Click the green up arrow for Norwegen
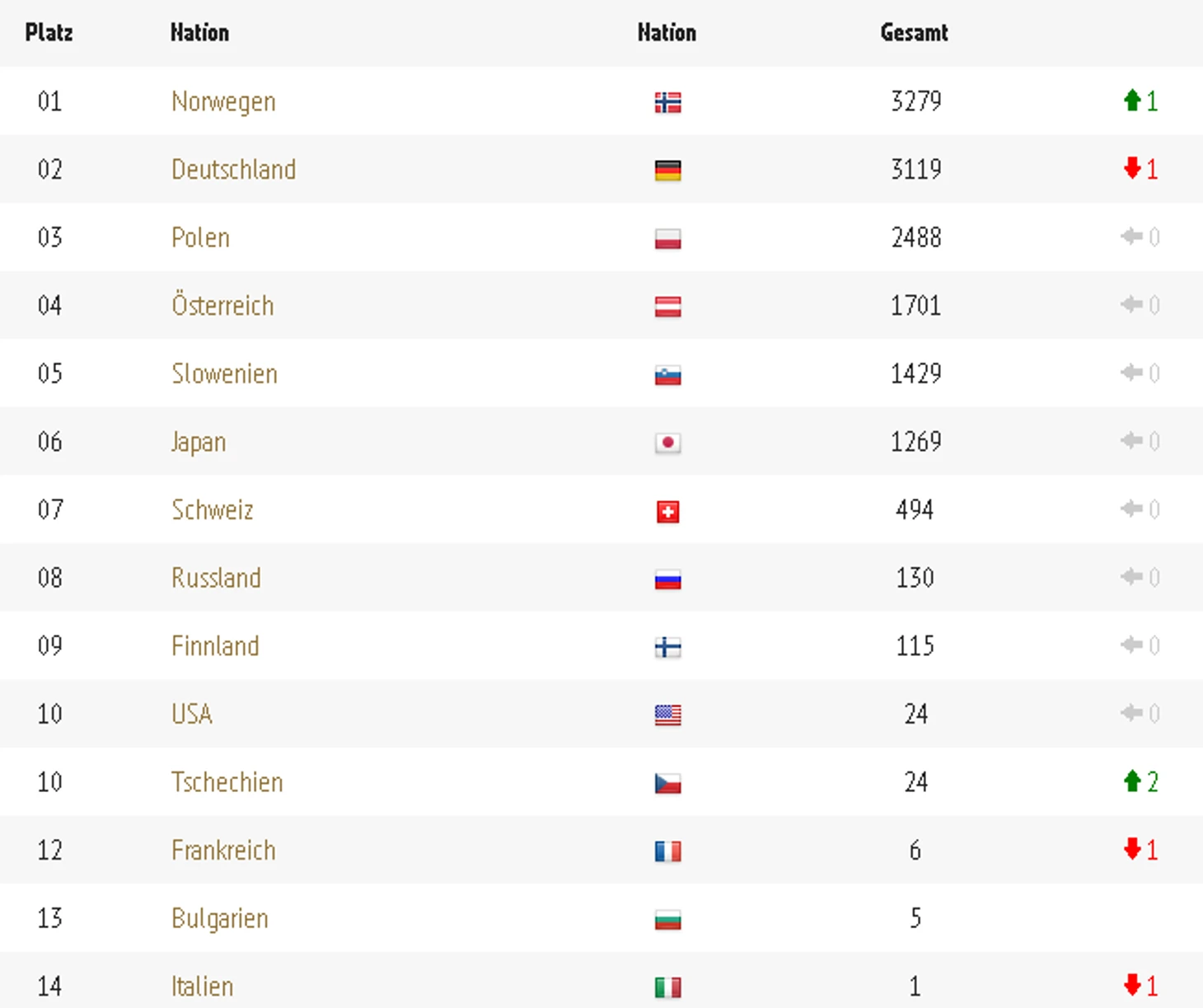Viewport: 1203px width, 1008px height. tap(1132, 101)
